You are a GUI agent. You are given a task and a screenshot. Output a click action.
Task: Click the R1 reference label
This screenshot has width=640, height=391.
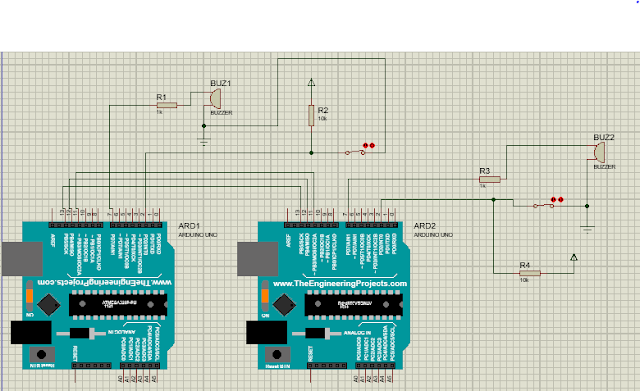[x=161, y=97]
